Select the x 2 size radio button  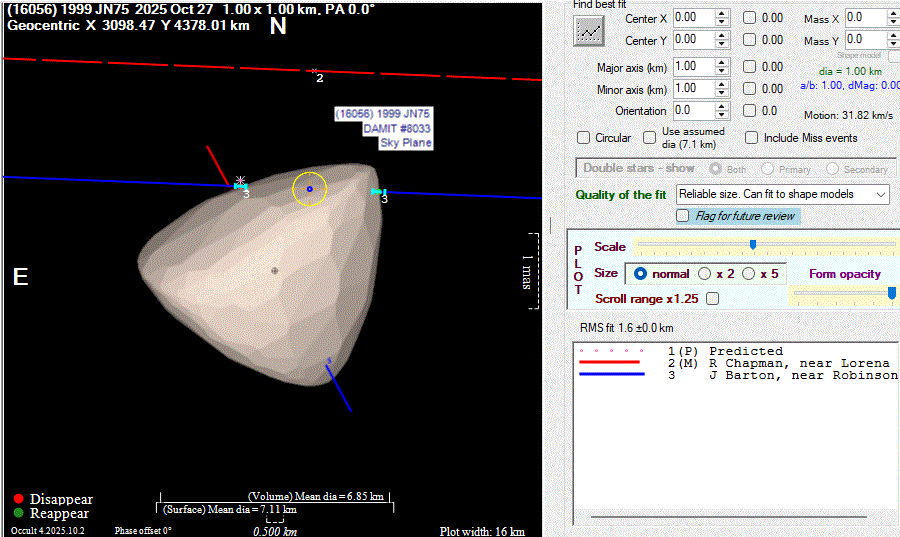tap(705, 273)
